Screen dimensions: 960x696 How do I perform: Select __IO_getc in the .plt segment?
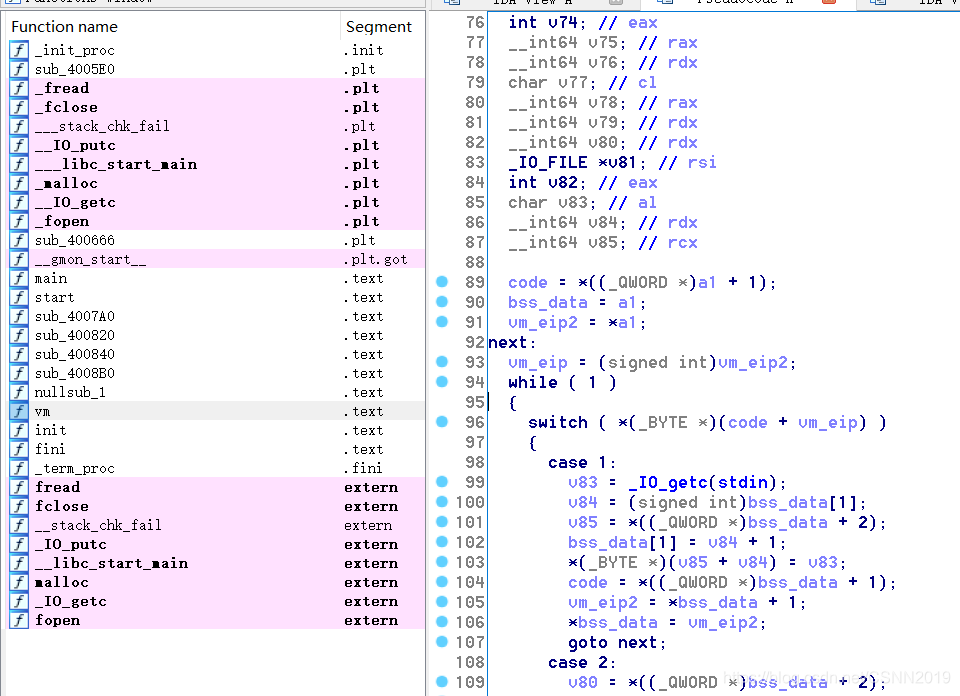(216, 202)
